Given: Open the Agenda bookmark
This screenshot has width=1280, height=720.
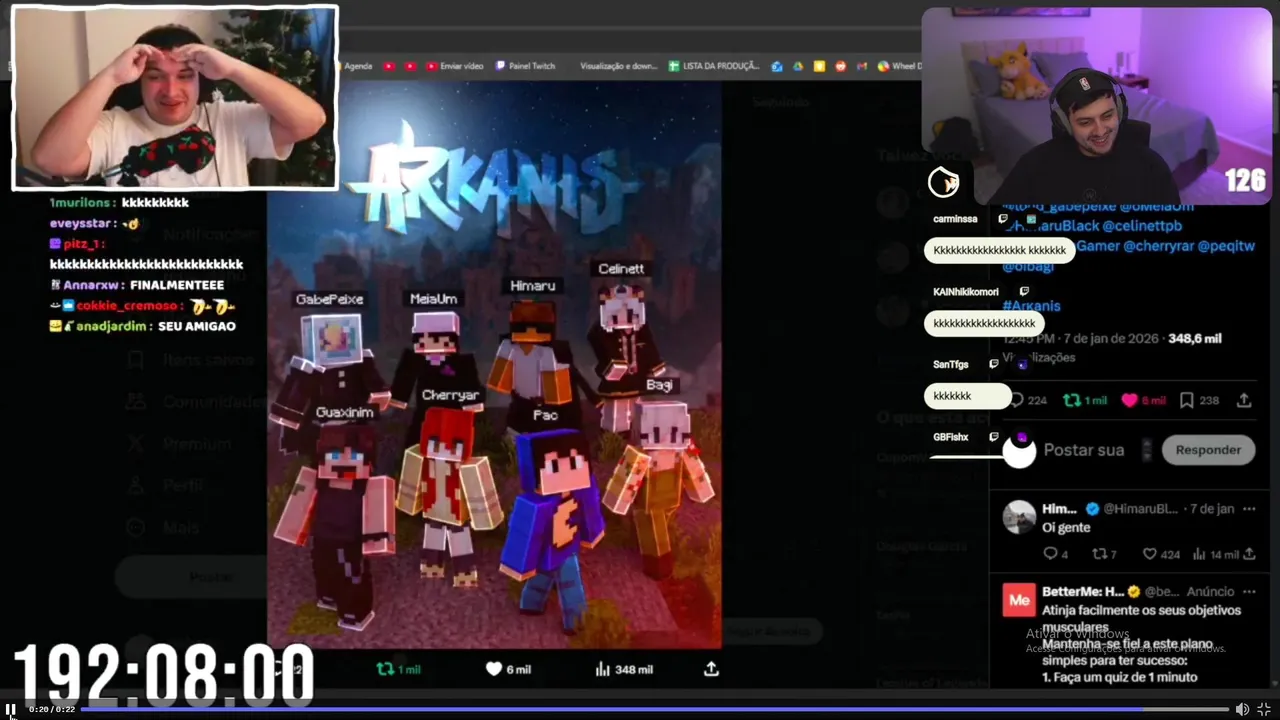Looking at the screenshot, I should pos(357,66).
